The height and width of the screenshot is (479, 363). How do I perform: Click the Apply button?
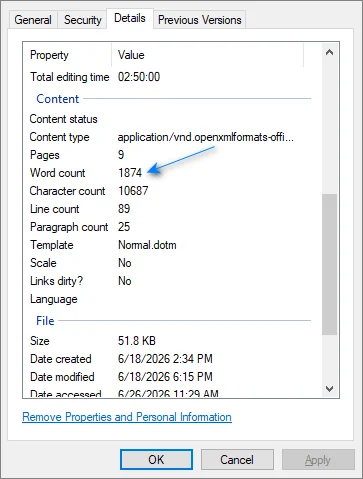[318, 460]
